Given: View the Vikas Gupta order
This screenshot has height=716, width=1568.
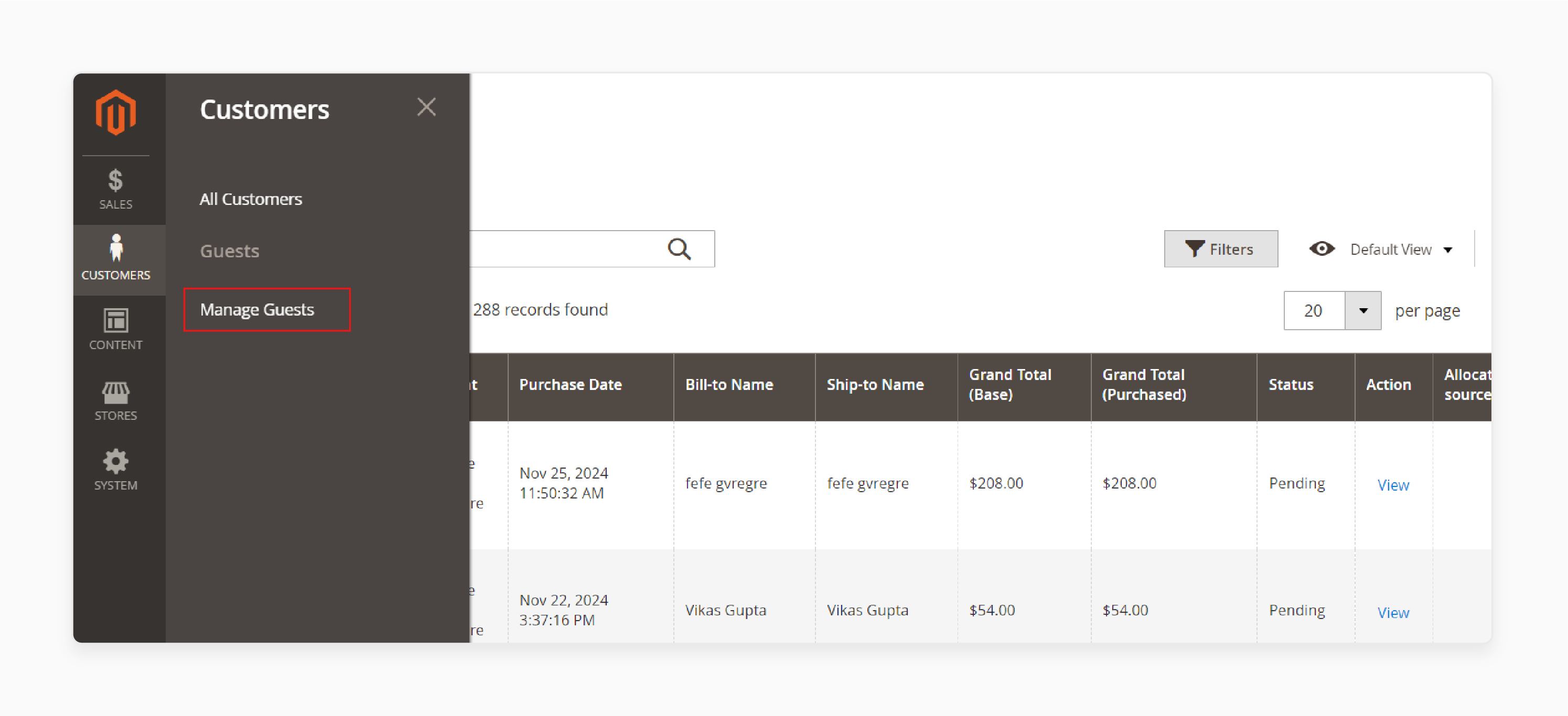Looking at the screenshot, I should pos(1393,613).
